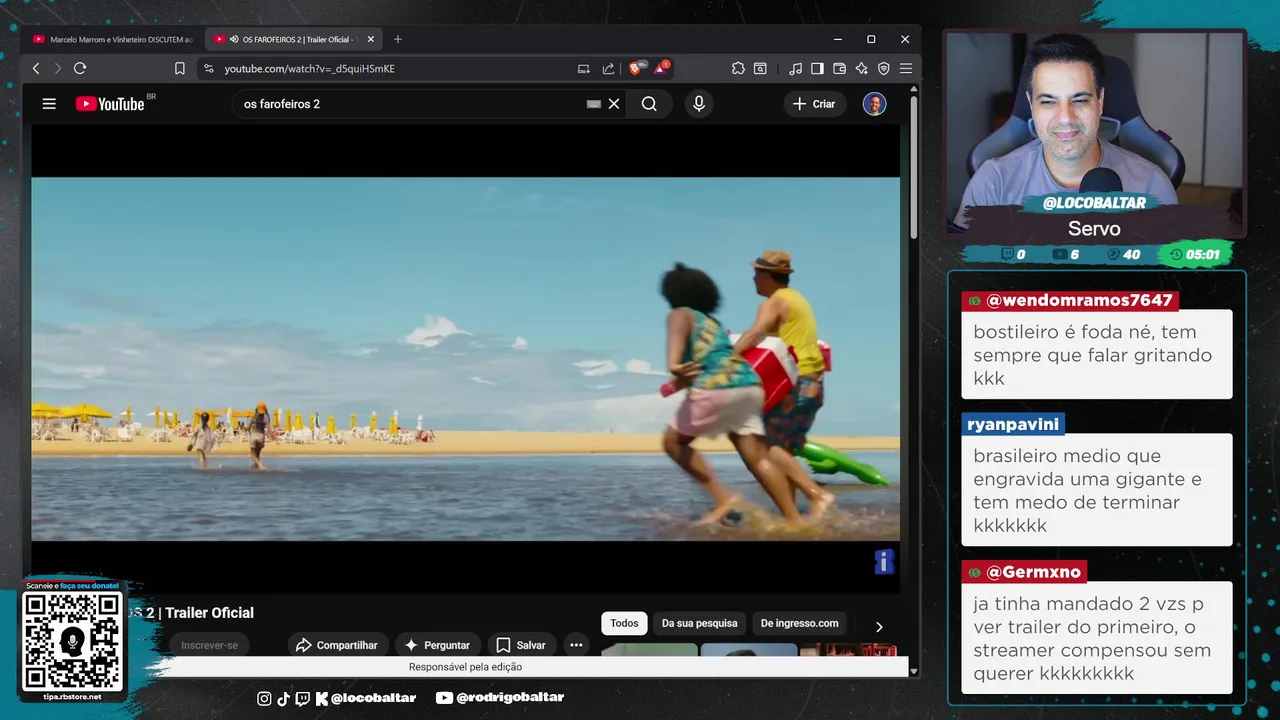Save the video with Salvar
This screenshot has height=720, width=1280.
[521, 645]
